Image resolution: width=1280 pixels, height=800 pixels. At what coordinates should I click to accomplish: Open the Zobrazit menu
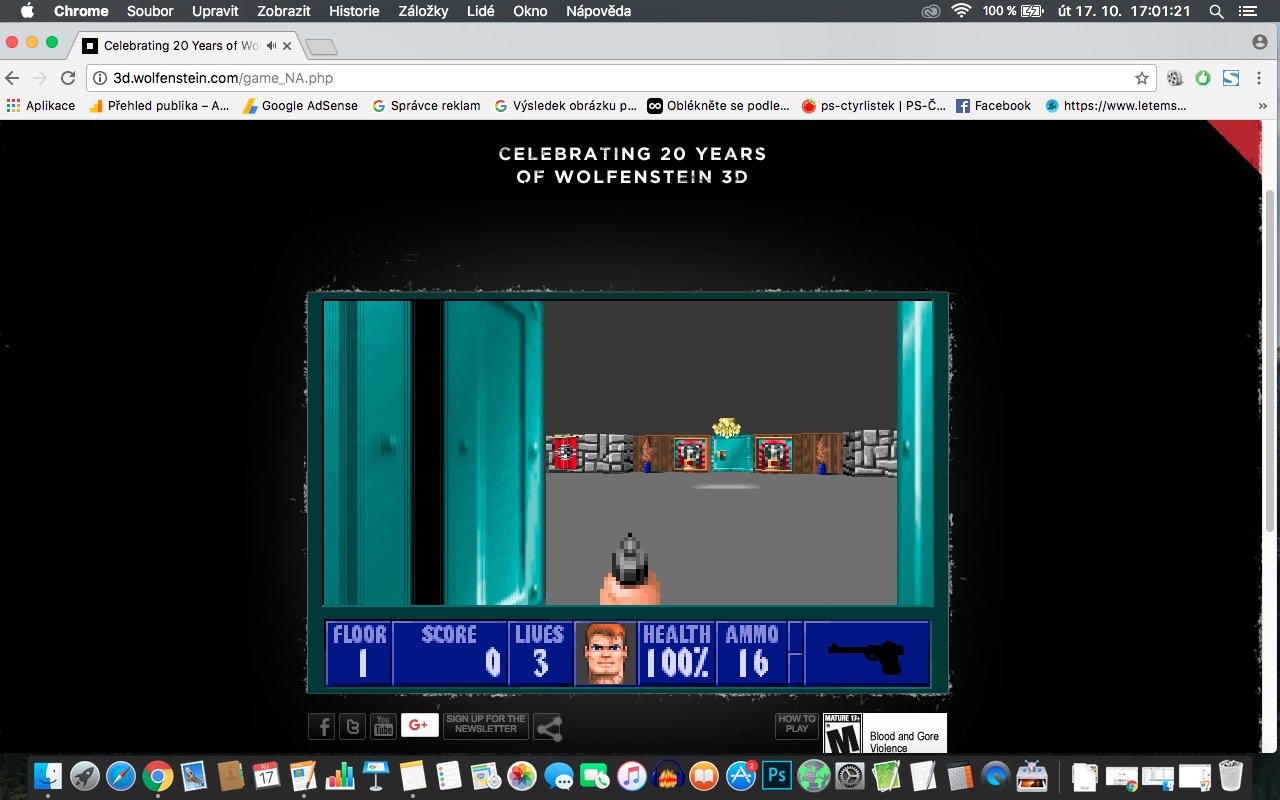(285, 11)
